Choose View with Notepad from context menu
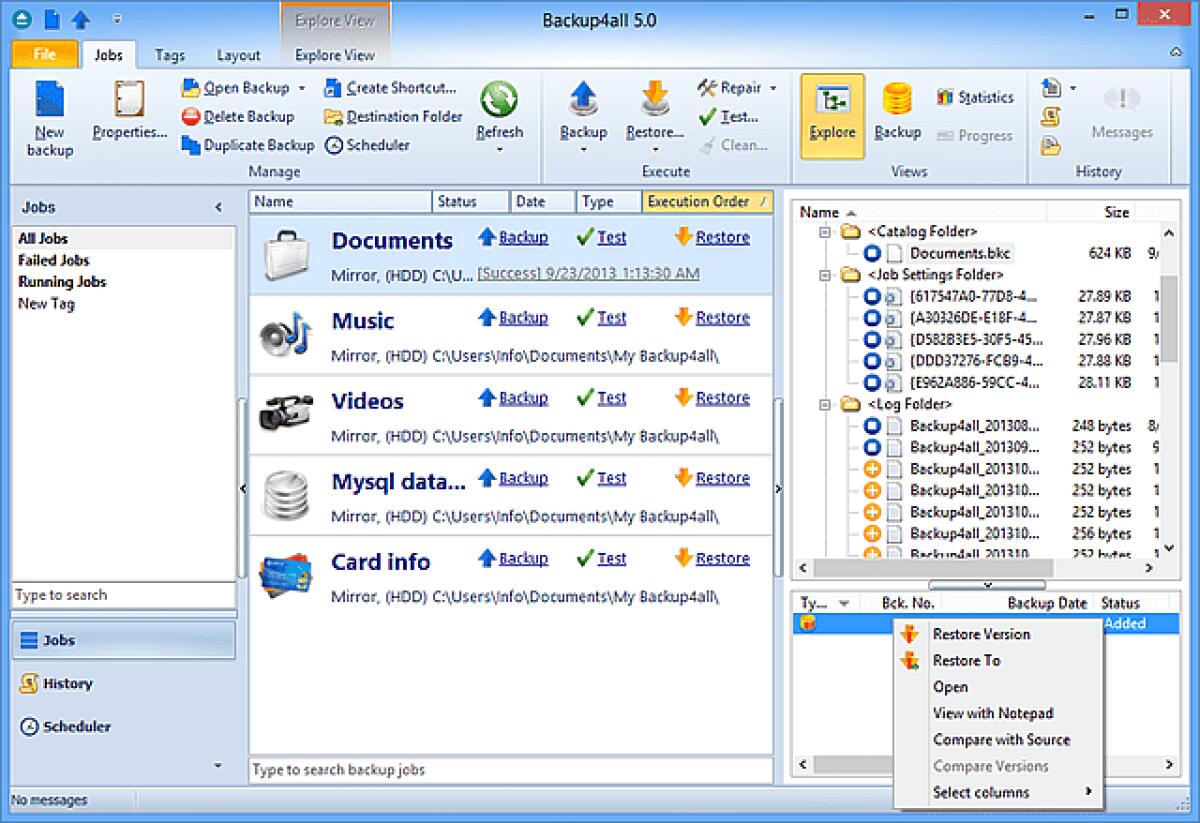The height and width of the screenshot is (823, 1200). coord(992,713)
